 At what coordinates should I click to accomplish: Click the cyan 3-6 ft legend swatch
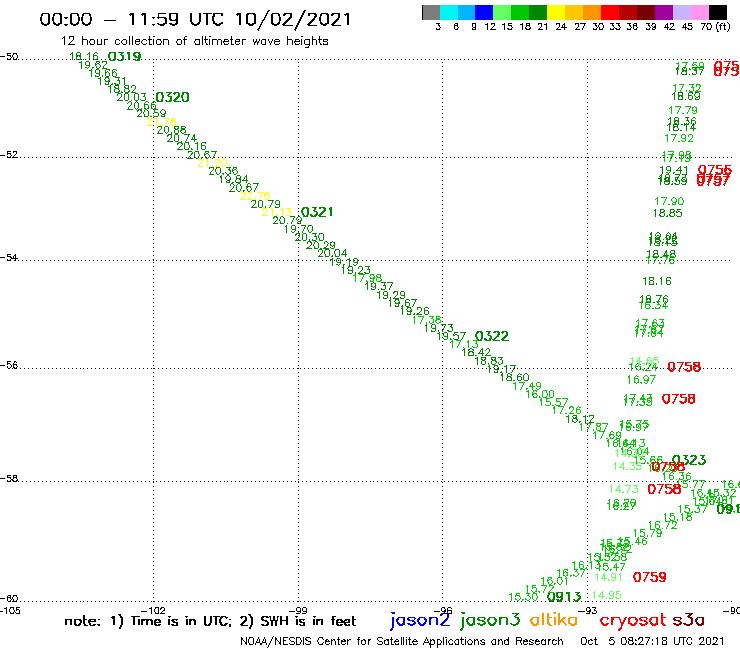click(x=449, y=12)
